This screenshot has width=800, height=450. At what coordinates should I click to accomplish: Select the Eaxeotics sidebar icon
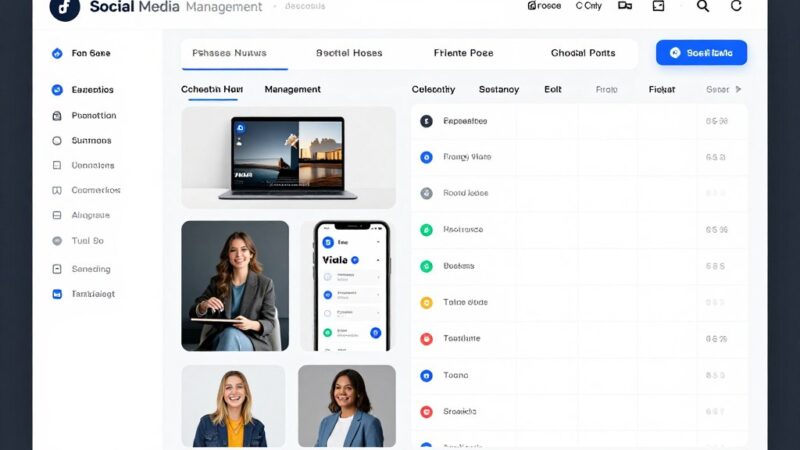click(x=57, y=90)
